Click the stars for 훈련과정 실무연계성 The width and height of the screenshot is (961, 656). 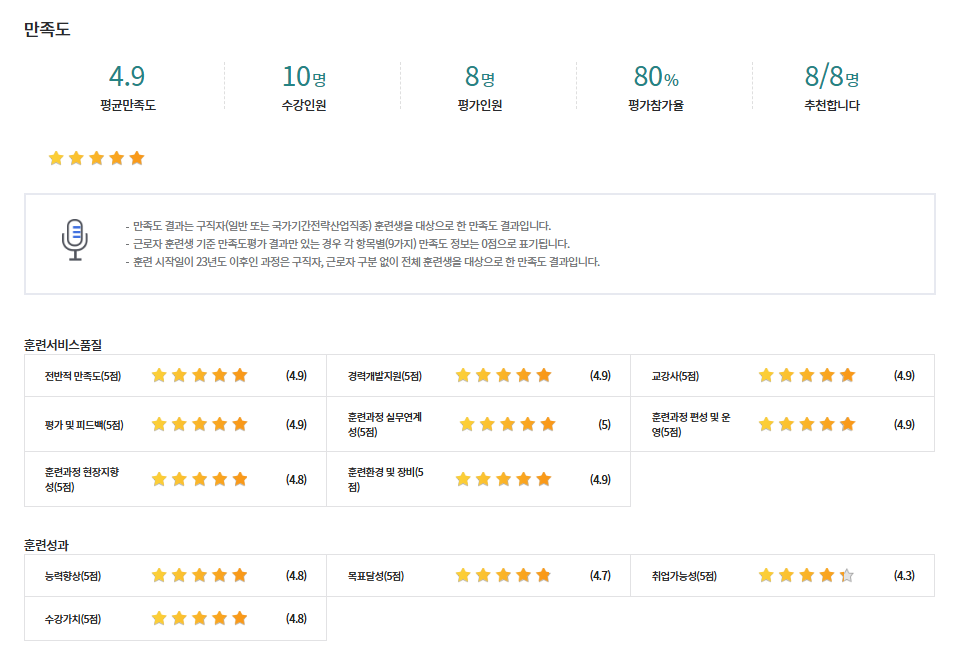(507, 424)
